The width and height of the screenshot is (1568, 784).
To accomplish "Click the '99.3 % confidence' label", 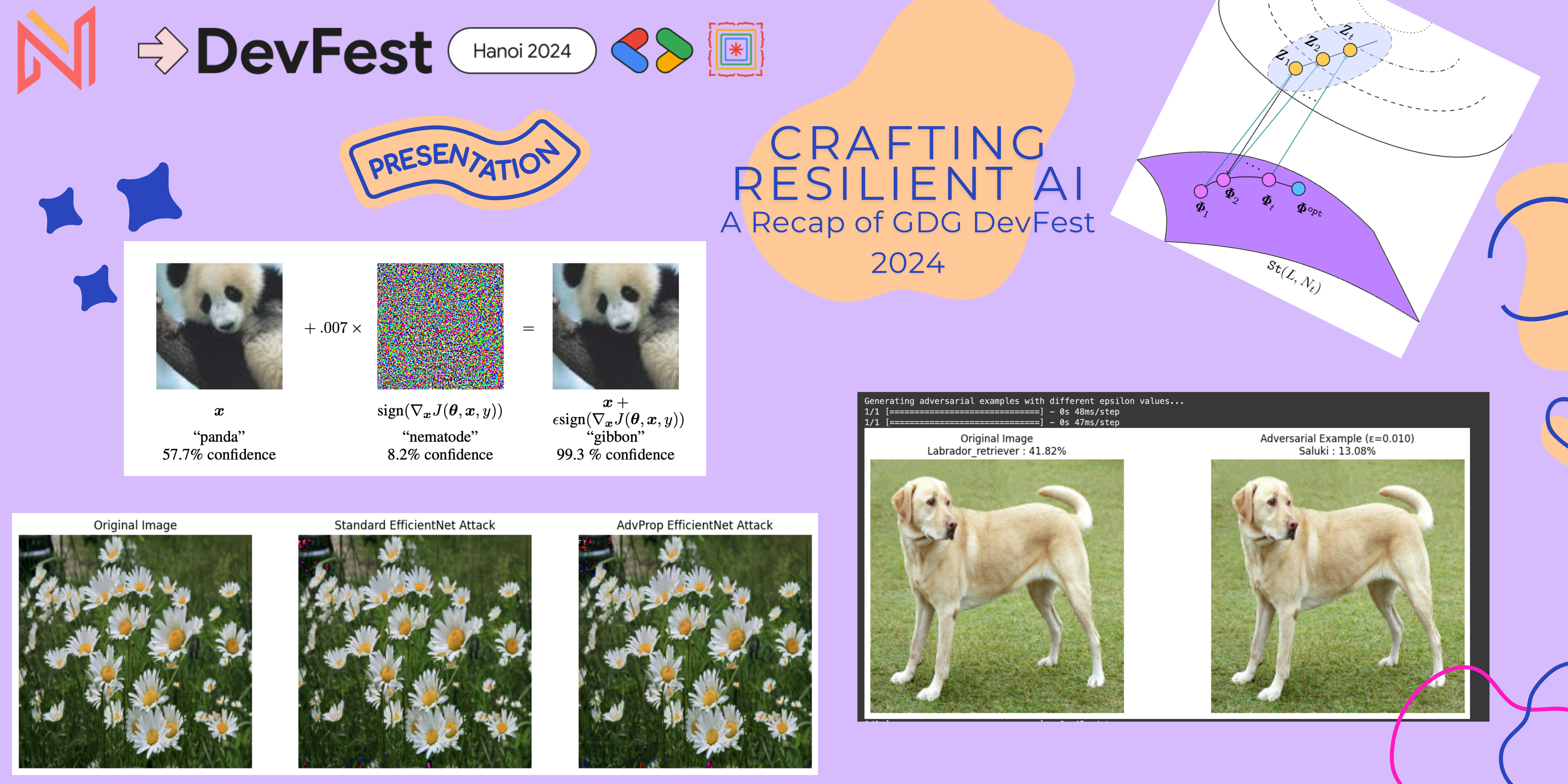I will [615, 455].
